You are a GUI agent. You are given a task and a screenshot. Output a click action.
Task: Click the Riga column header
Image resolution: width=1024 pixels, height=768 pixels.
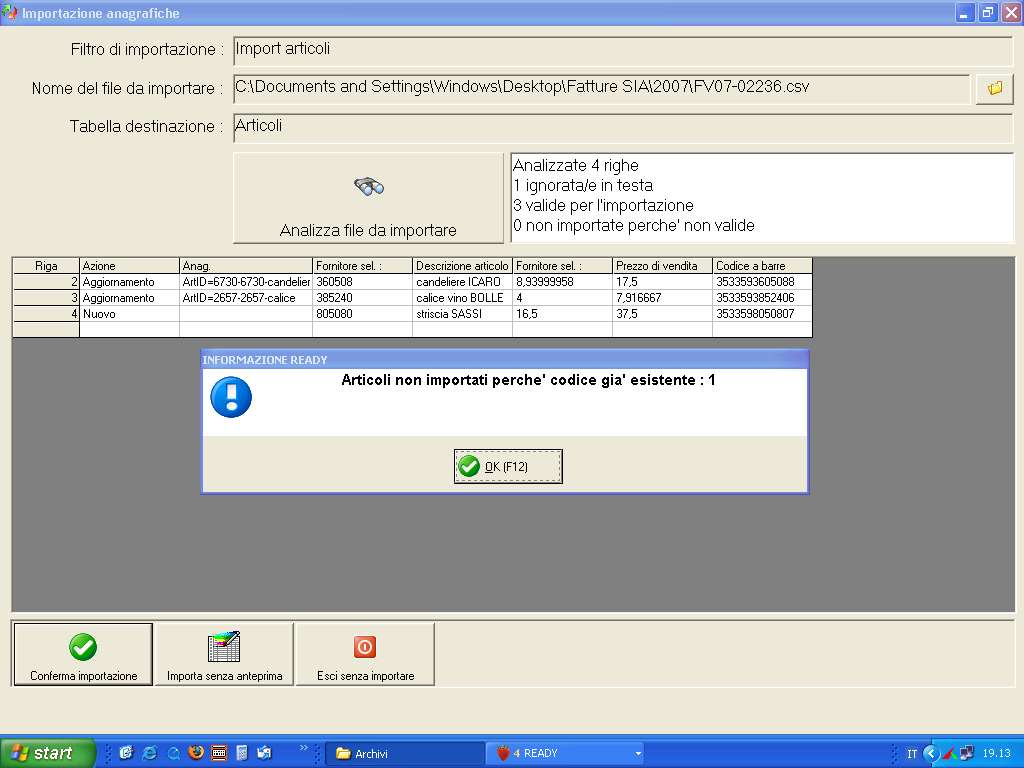tap(46, 266)
